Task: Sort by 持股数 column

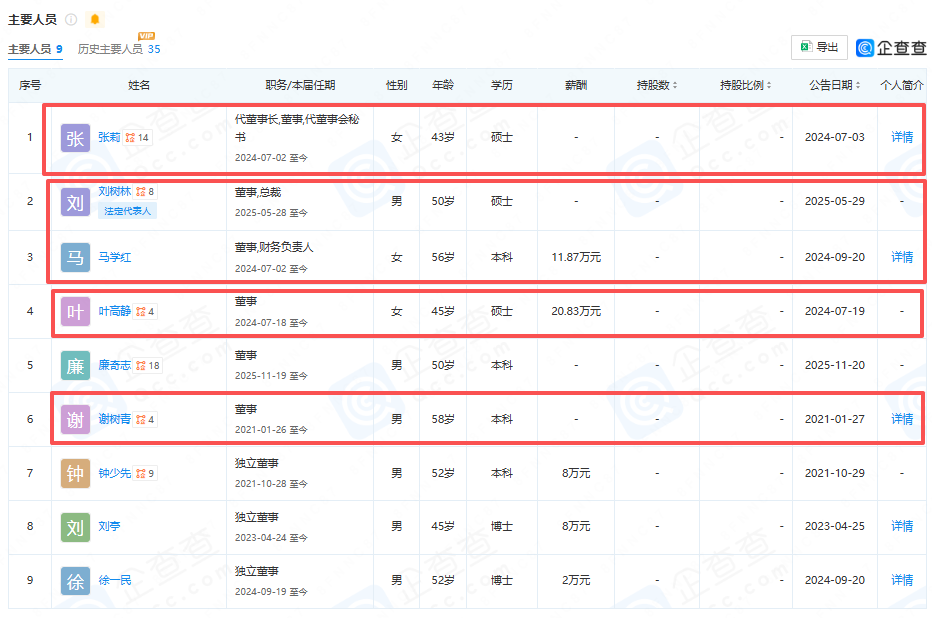Action: coord(657,86)
